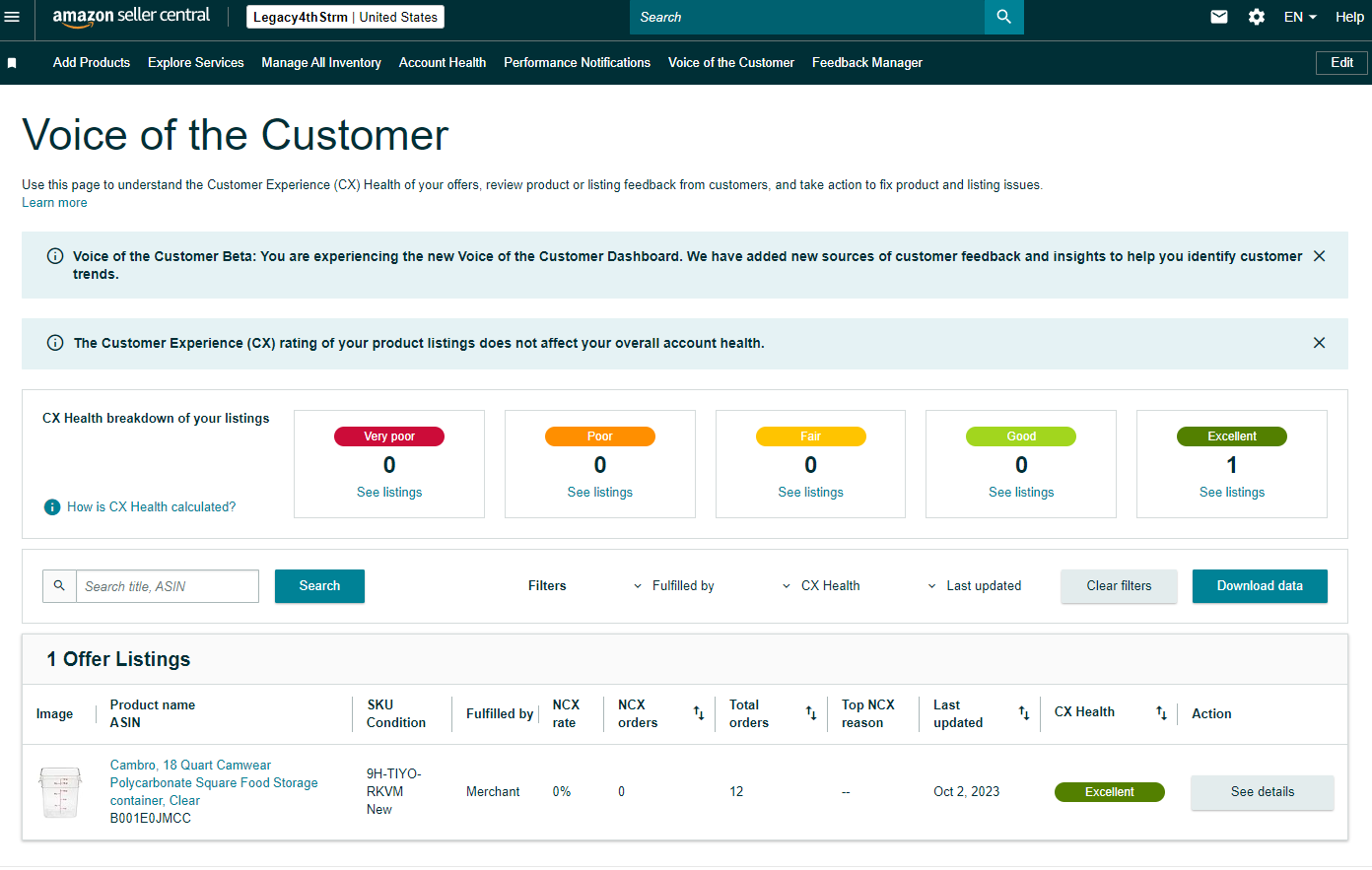Click the magnifier icon in title search box

[x=59, y=586]
